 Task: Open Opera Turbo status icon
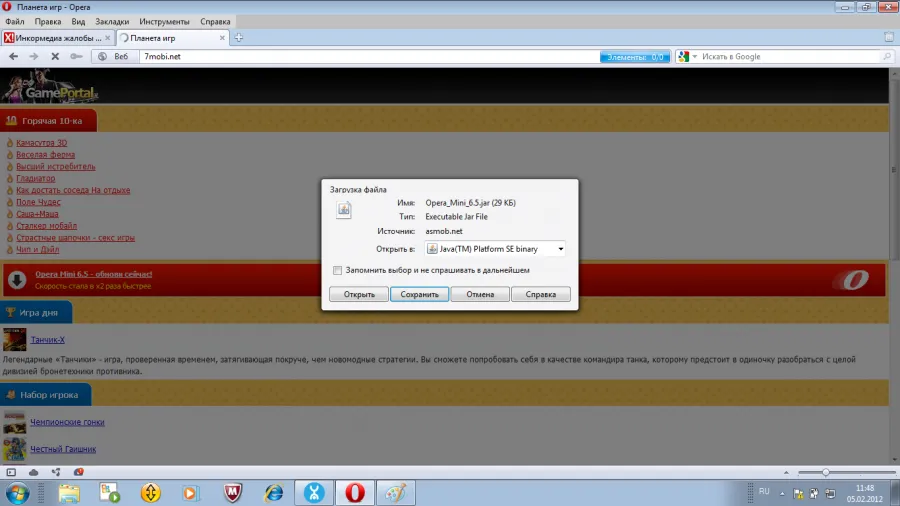click(x=79, y=472)
